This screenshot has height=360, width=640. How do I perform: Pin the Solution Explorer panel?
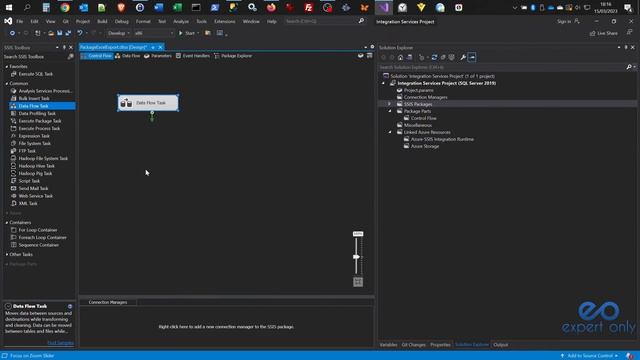626,47
